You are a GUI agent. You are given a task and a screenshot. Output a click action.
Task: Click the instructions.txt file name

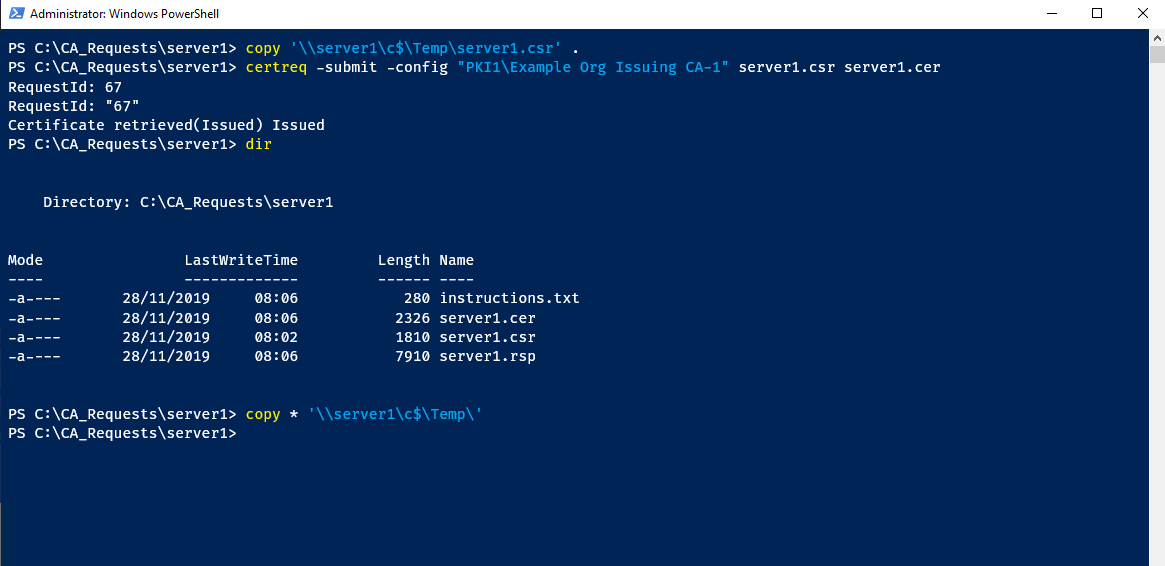509,298
